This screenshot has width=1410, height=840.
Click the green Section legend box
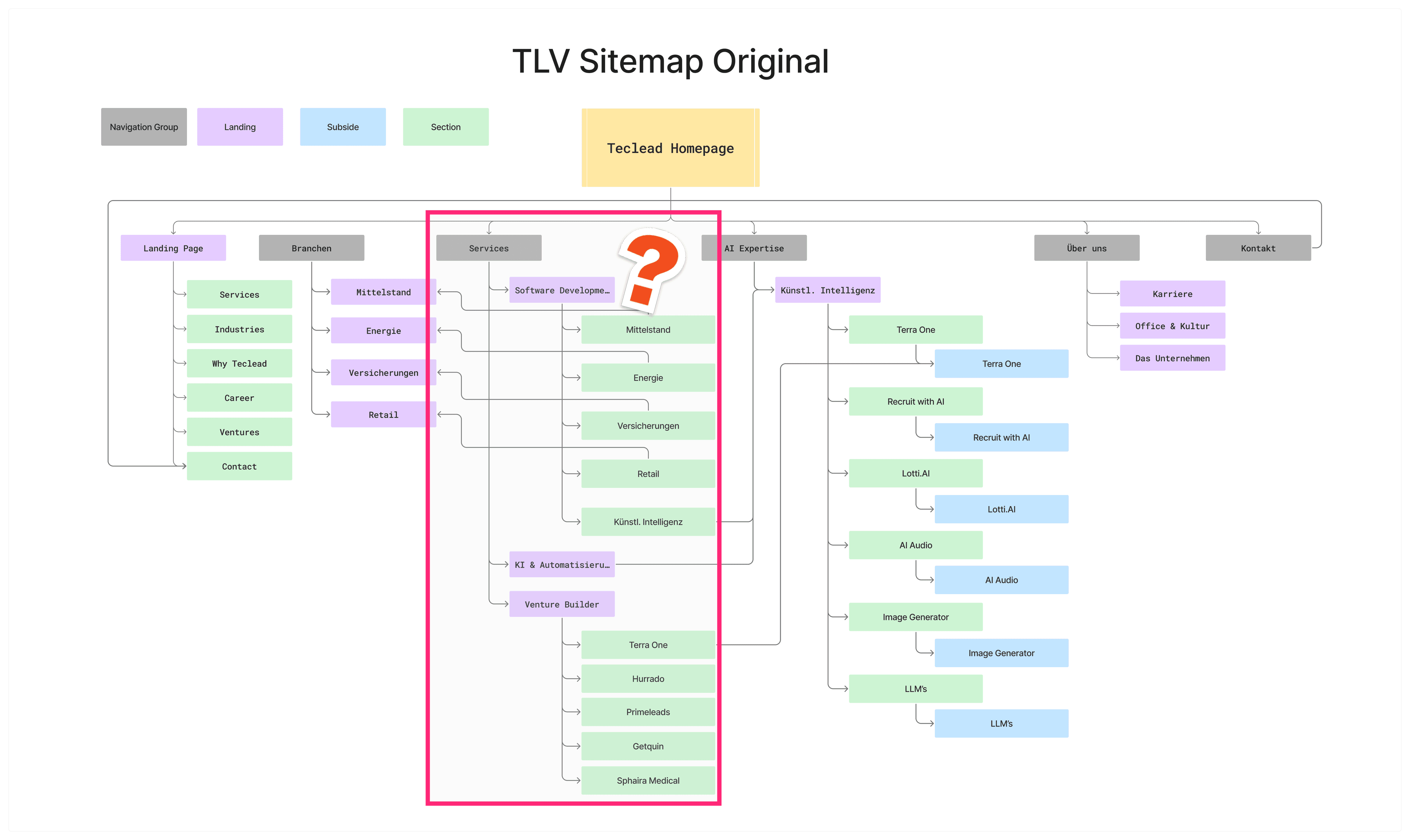pos(446,127)
